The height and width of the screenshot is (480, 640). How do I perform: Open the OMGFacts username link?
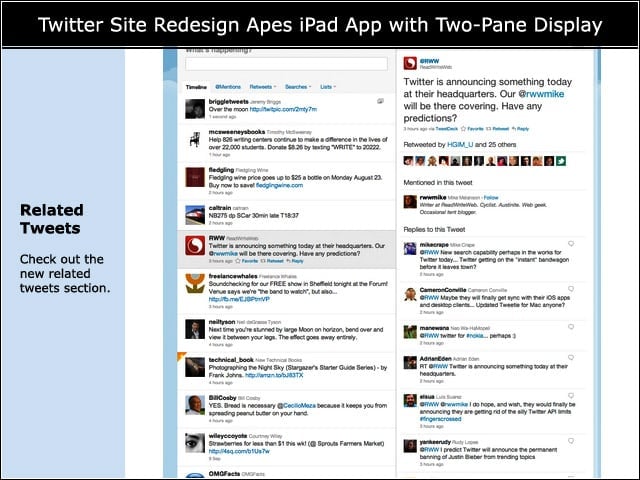[x=224, y=474]
